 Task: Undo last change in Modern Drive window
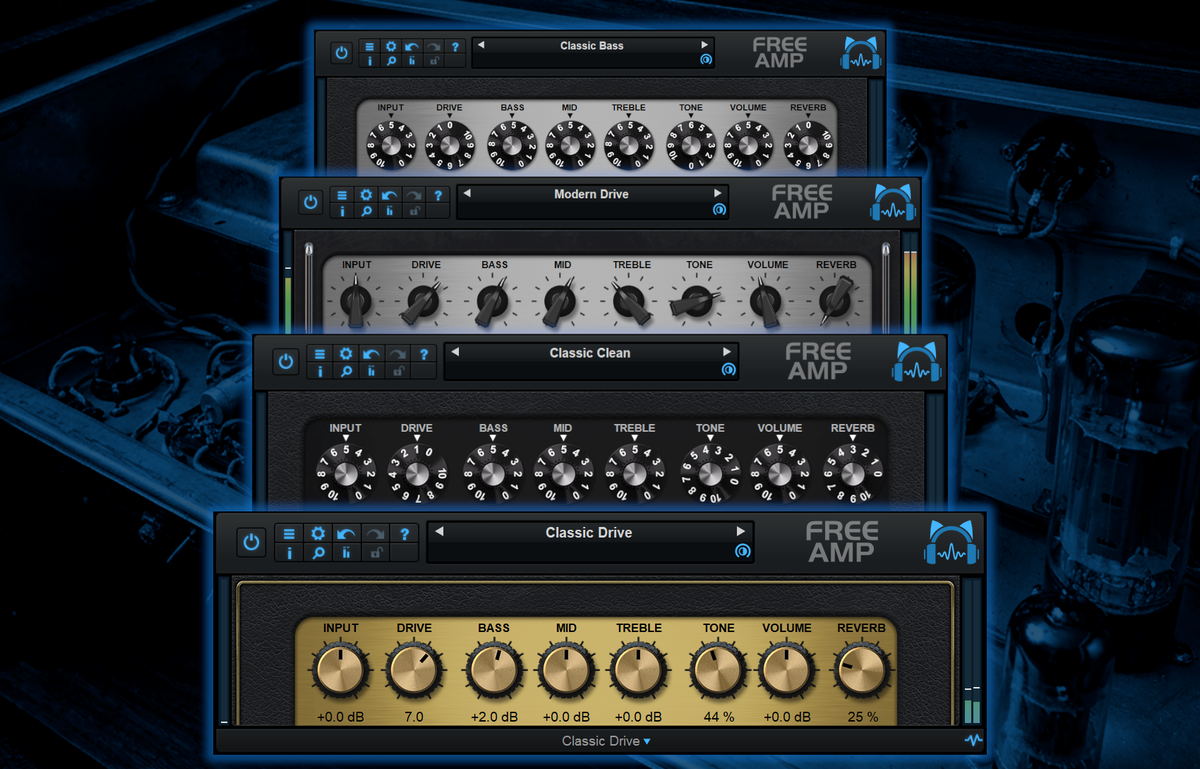tap(388, 196)
